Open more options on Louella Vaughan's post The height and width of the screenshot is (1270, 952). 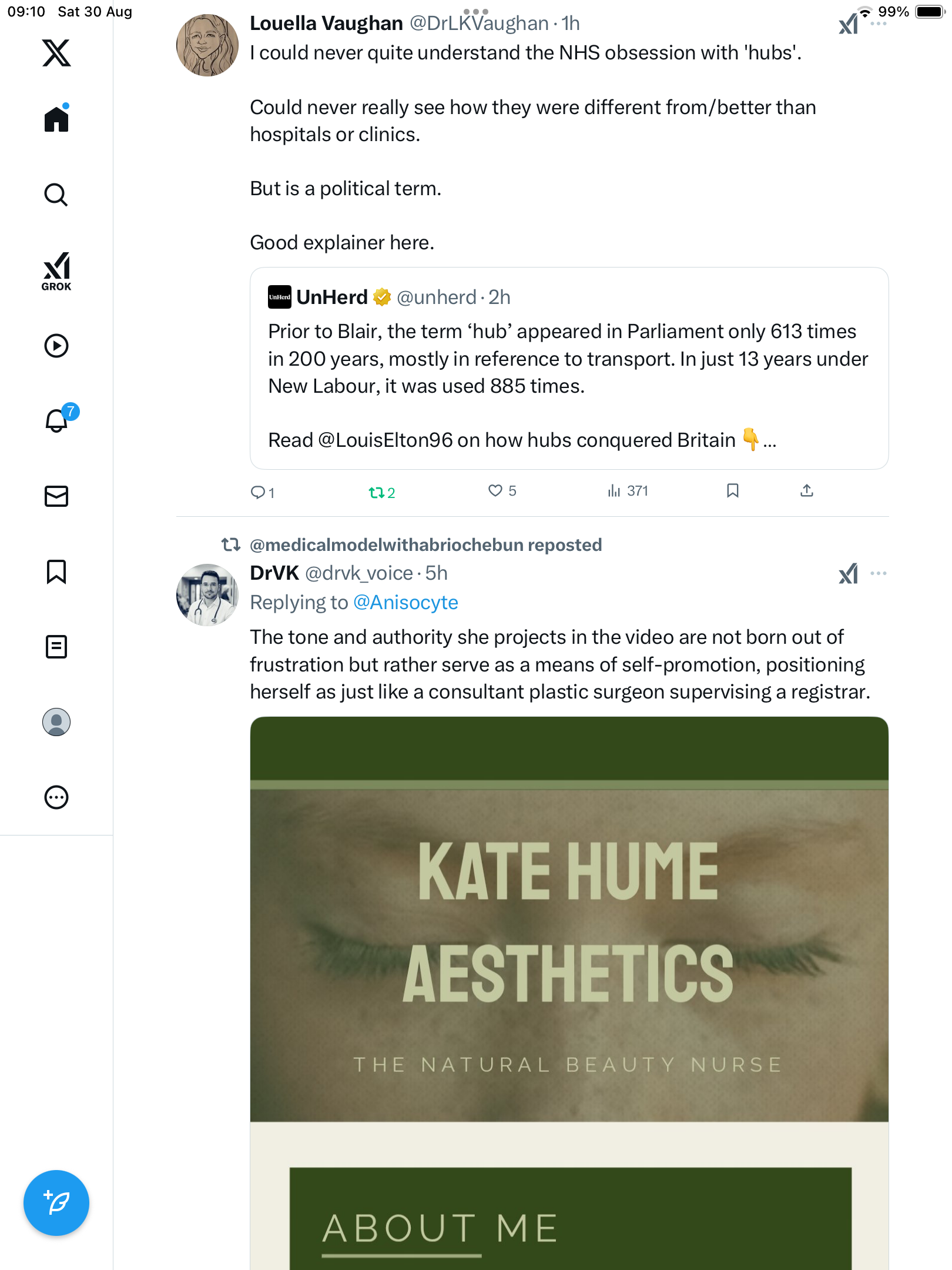(x=879, y=24)
